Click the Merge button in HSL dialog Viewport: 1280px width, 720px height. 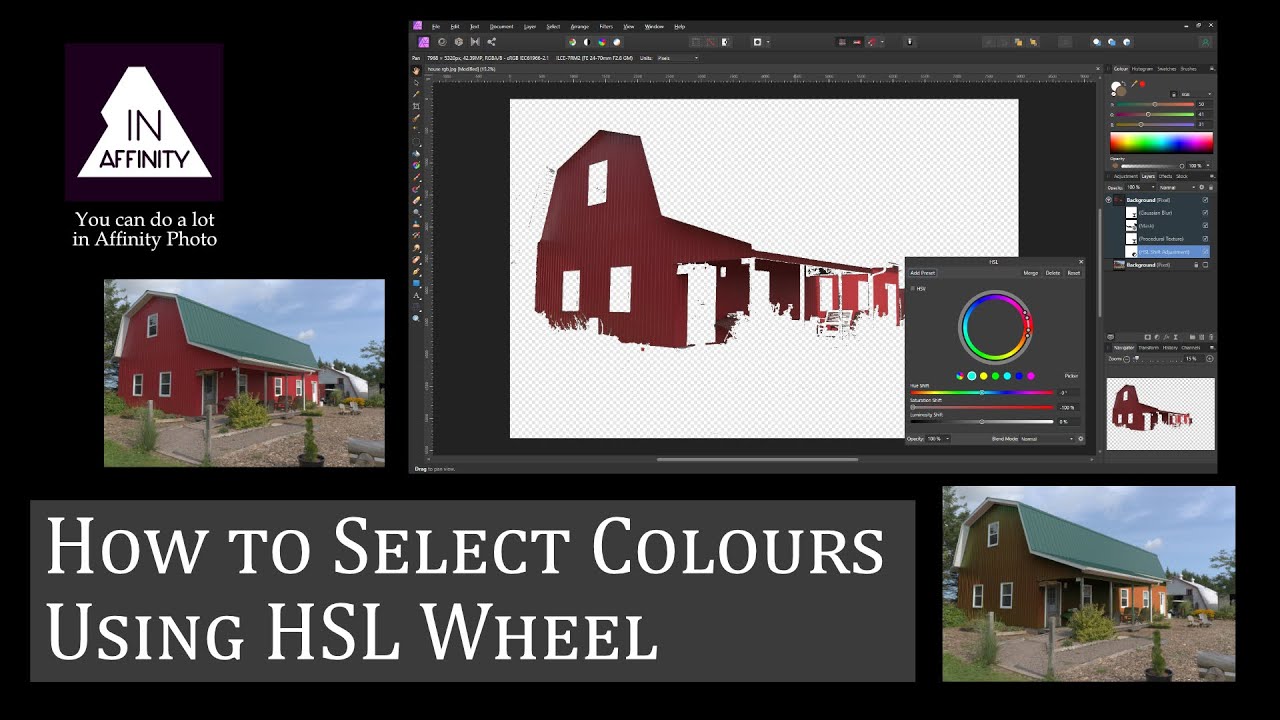click(1031, 273)
